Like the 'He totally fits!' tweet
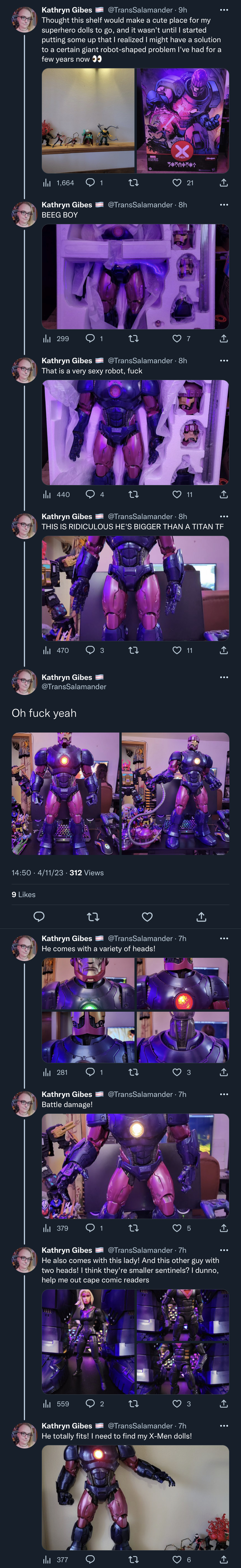The image size is (241, 1568). point(177,1560)
